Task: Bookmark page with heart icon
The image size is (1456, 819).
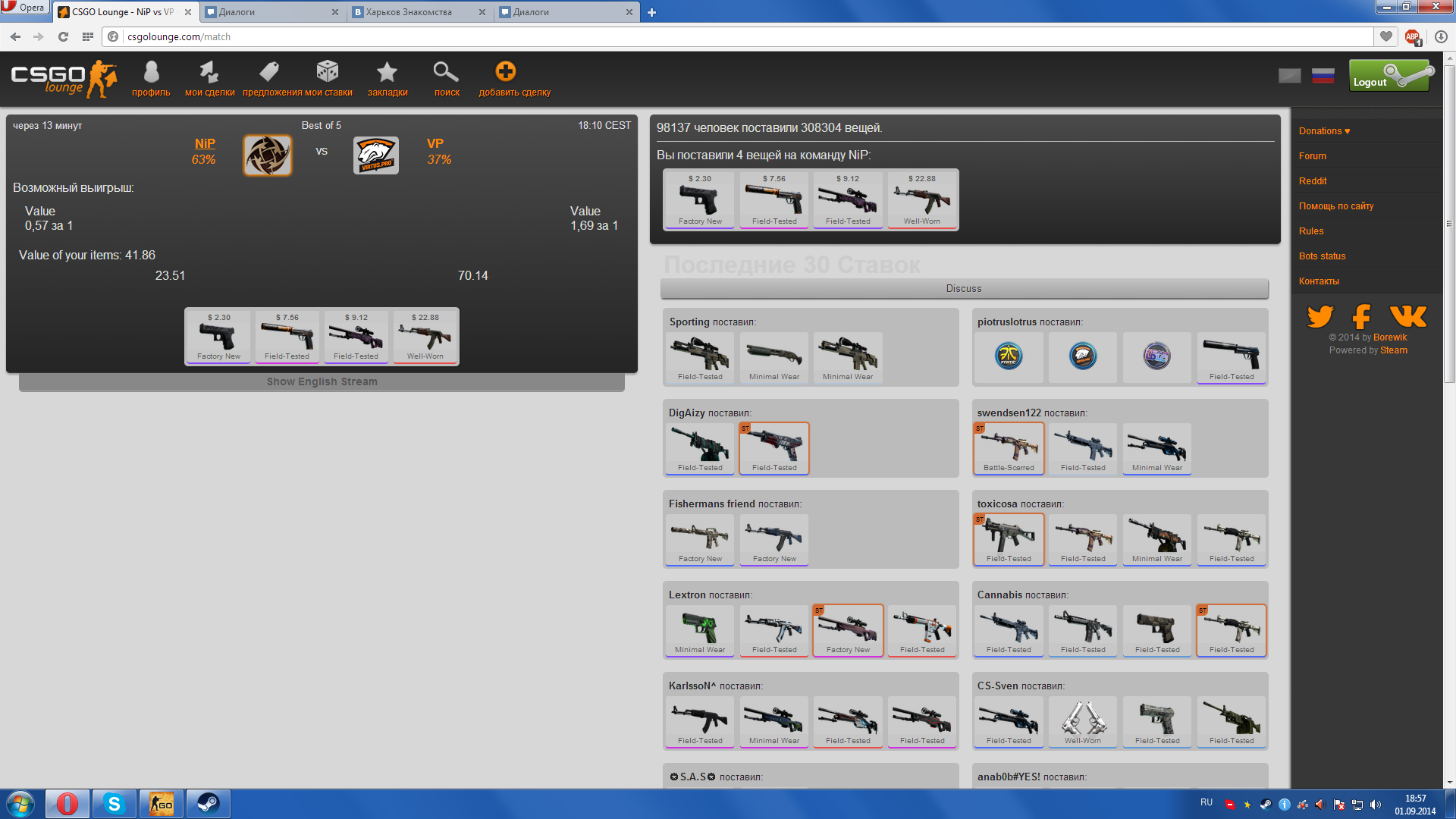Action: coord(1386,36)
